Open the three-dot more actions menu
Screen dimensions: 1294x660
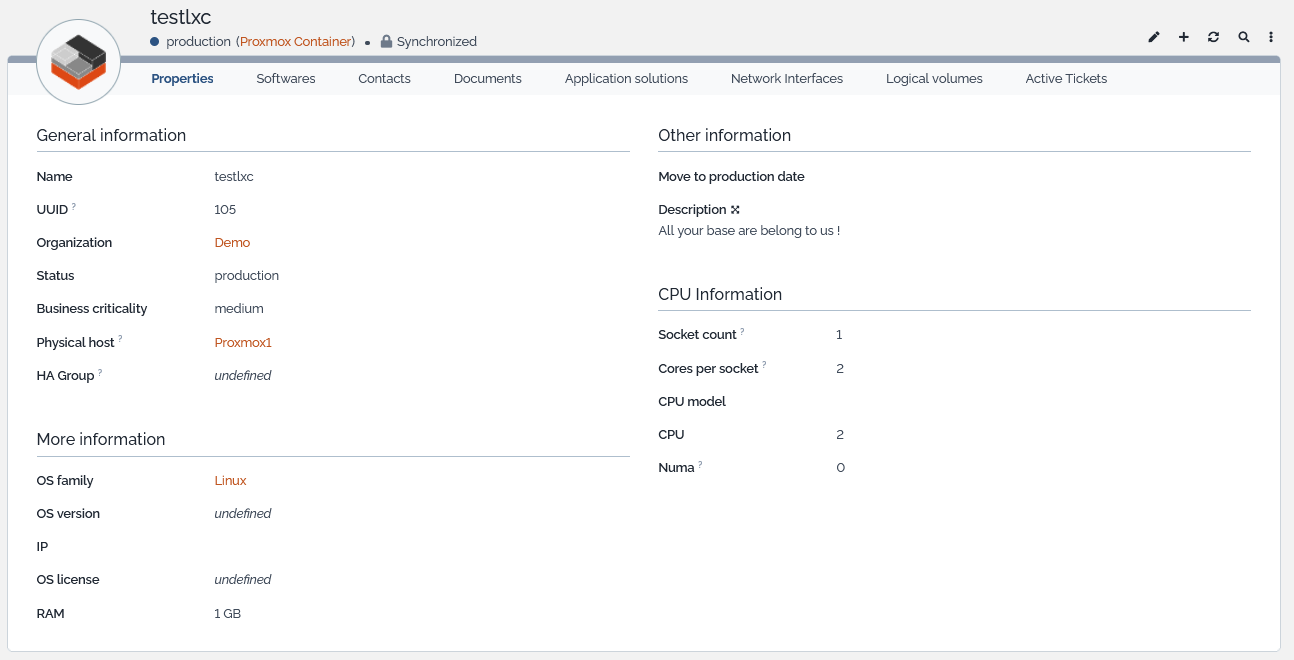[x=1271, y=37]
